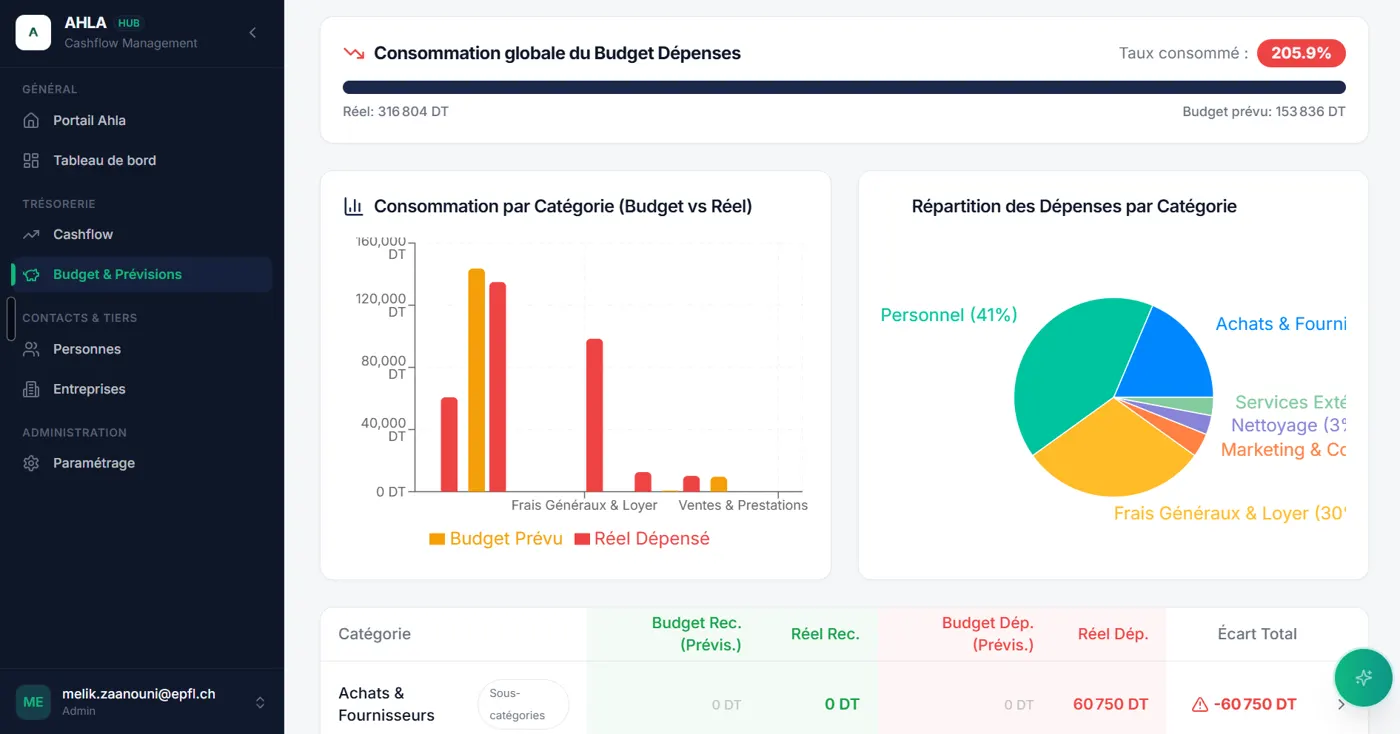Click the Portail Ahla home icon
Viewport: 1400px width, 734px height.
pos(32,120)
